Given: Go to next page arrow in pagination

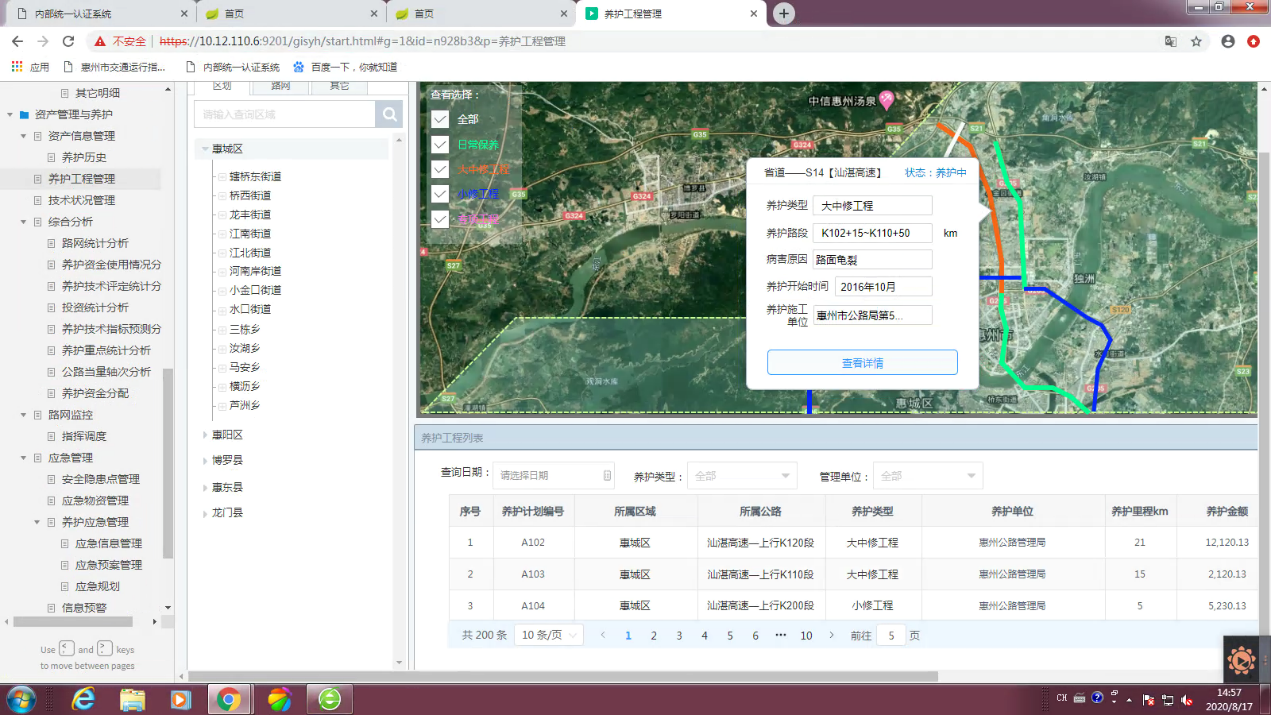Looking at the screenshot, I should [x=831, y=635].
